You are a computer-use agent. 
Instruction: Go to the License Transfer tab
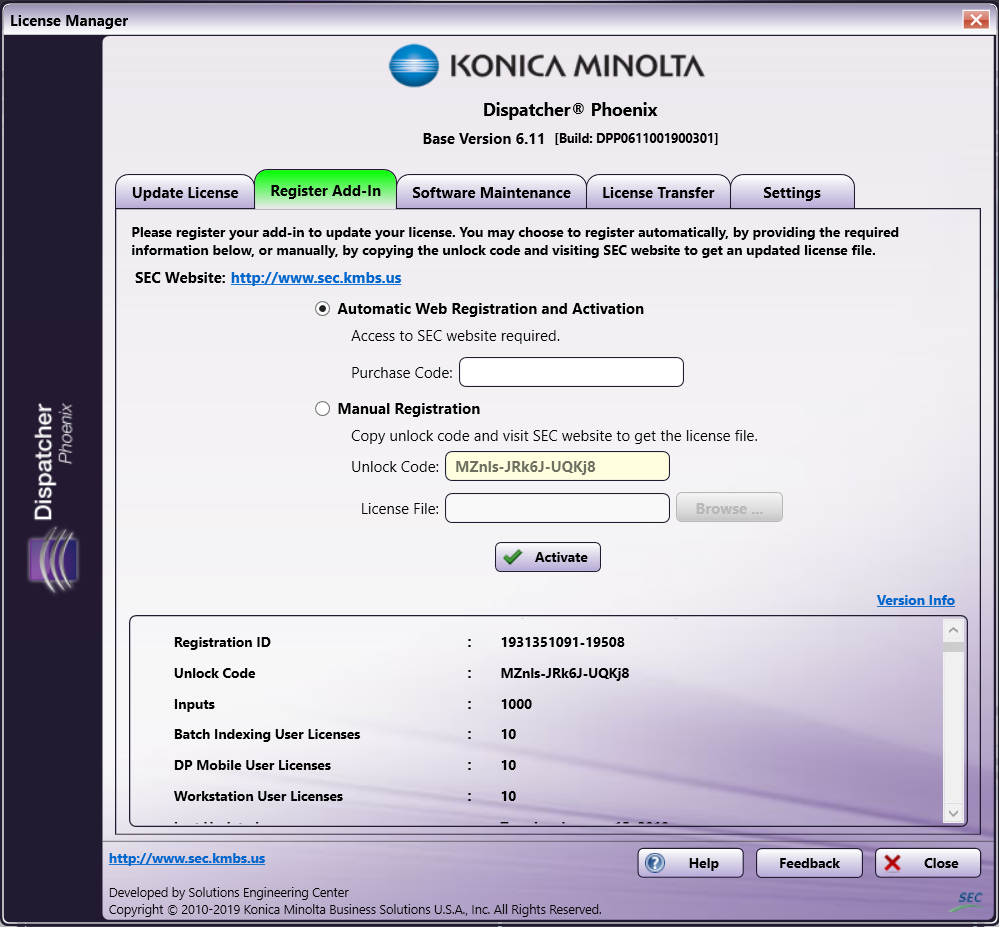658,192
